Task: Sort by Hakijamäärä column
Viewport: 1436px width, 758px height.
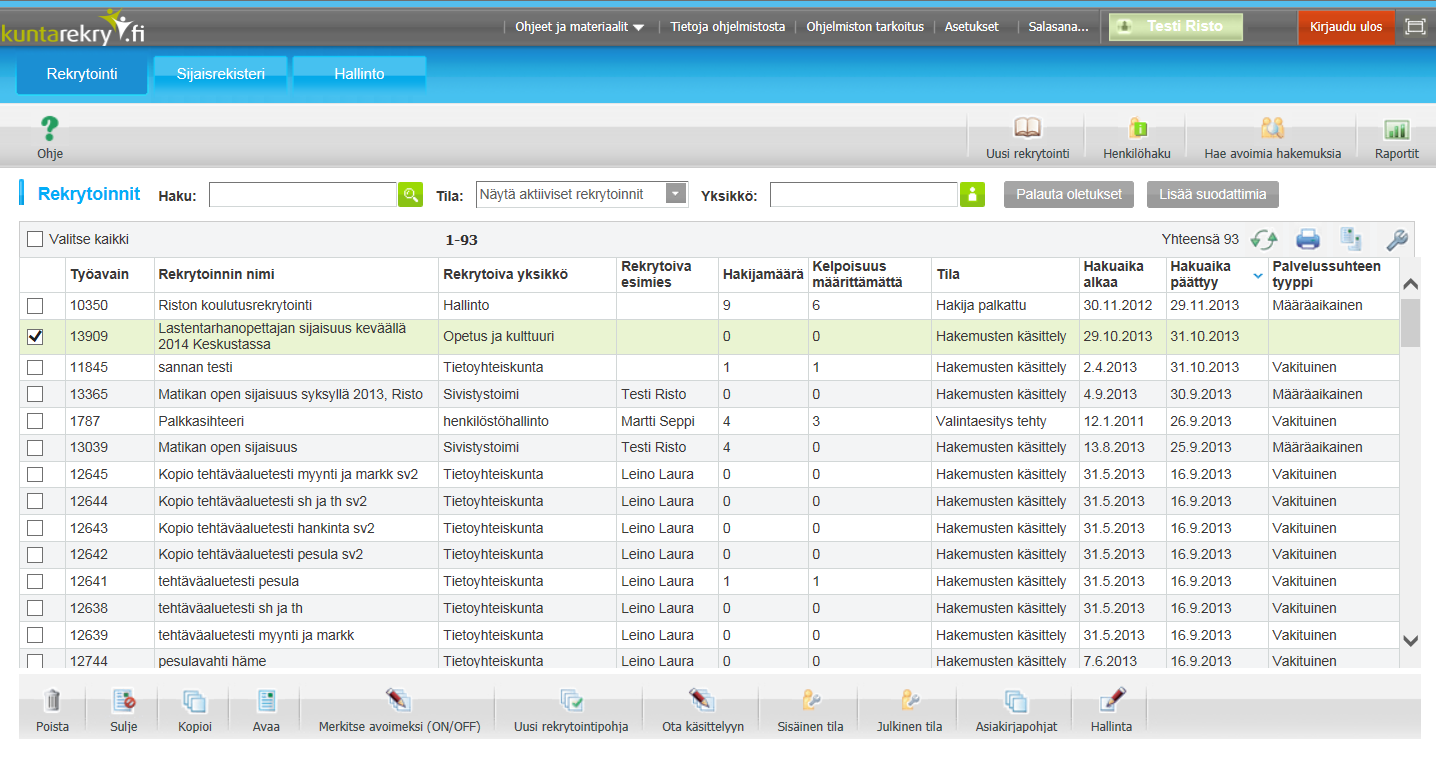Action: (763, 274)
